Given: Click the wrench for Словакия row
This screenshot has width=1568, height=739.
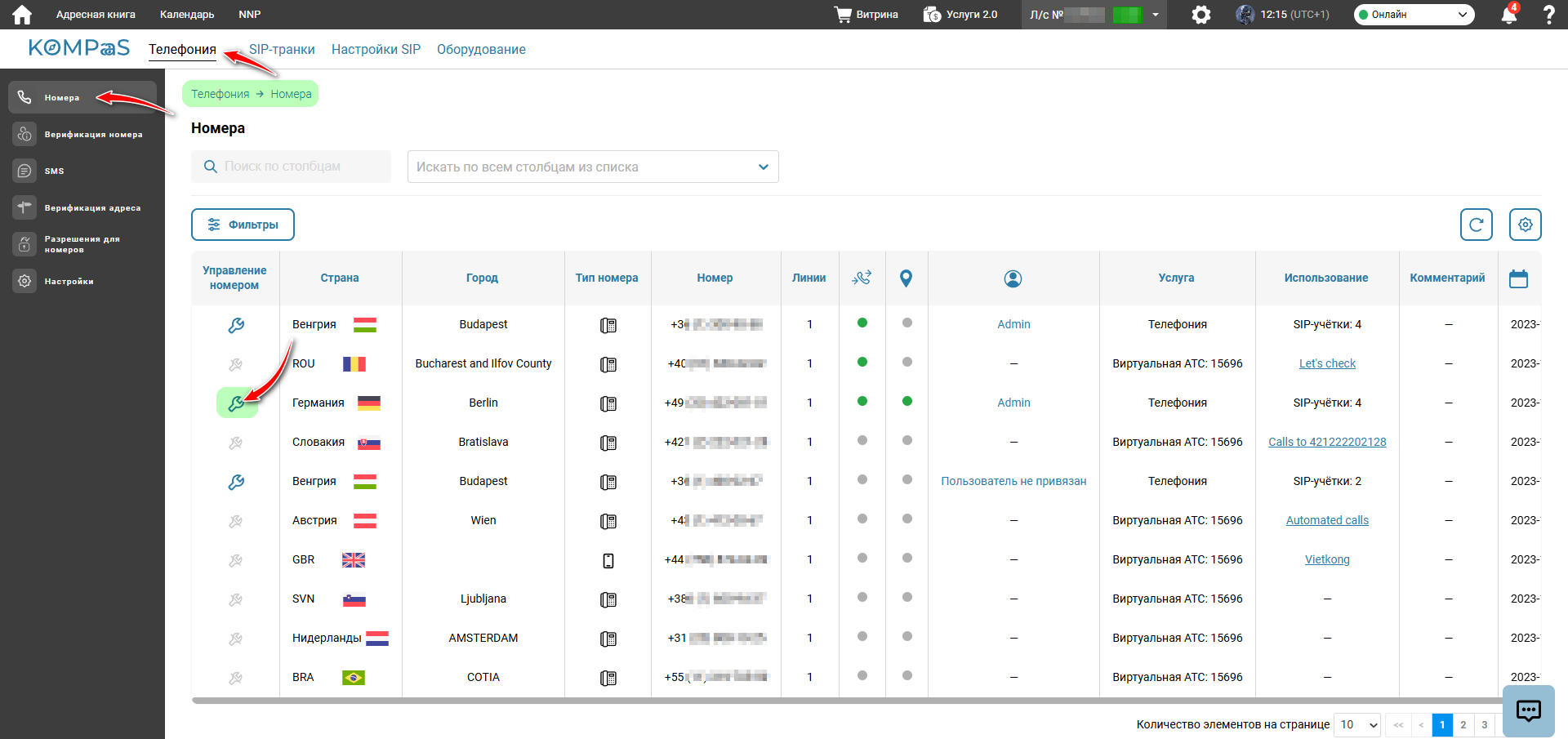Looking at the screenshot, I should (236, 443).
